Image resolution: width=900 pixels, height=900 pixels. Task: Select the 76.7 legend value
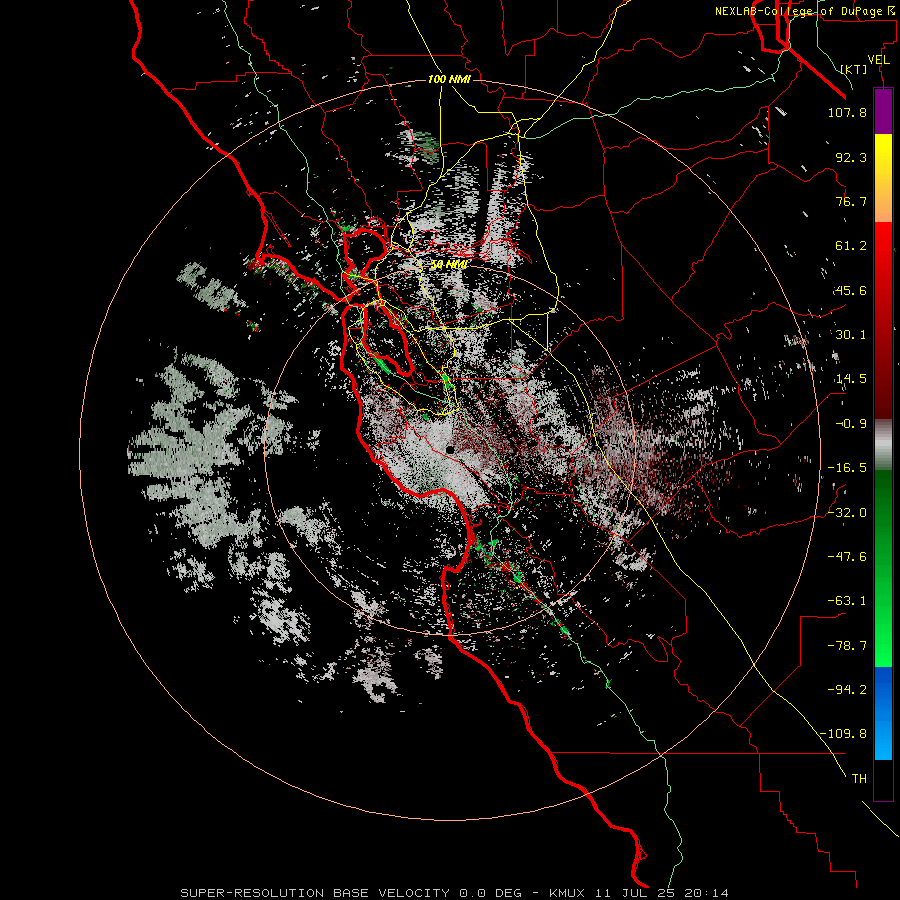tap(851, 201)
